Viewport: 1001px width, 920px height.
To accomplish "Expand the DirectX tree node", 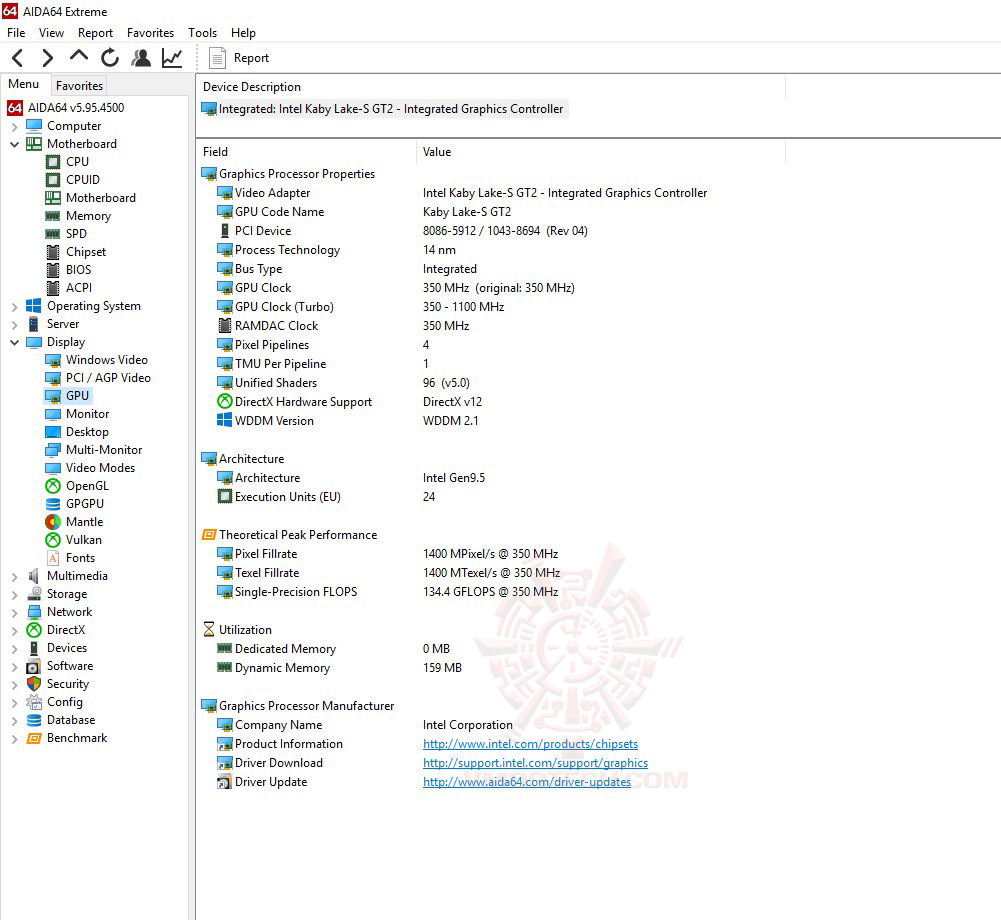I will coord(14,630).
